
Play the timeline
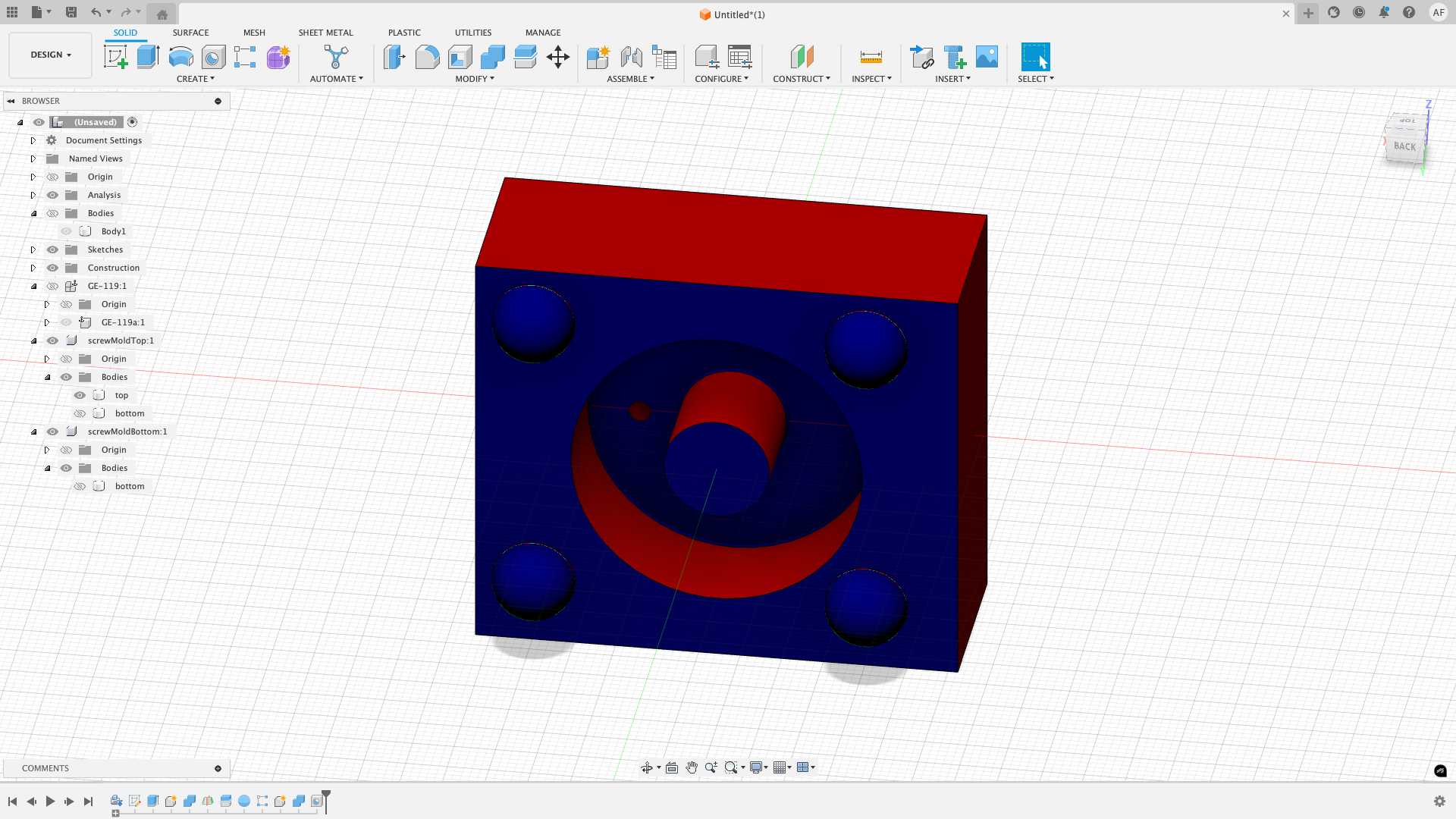[50, 802]
